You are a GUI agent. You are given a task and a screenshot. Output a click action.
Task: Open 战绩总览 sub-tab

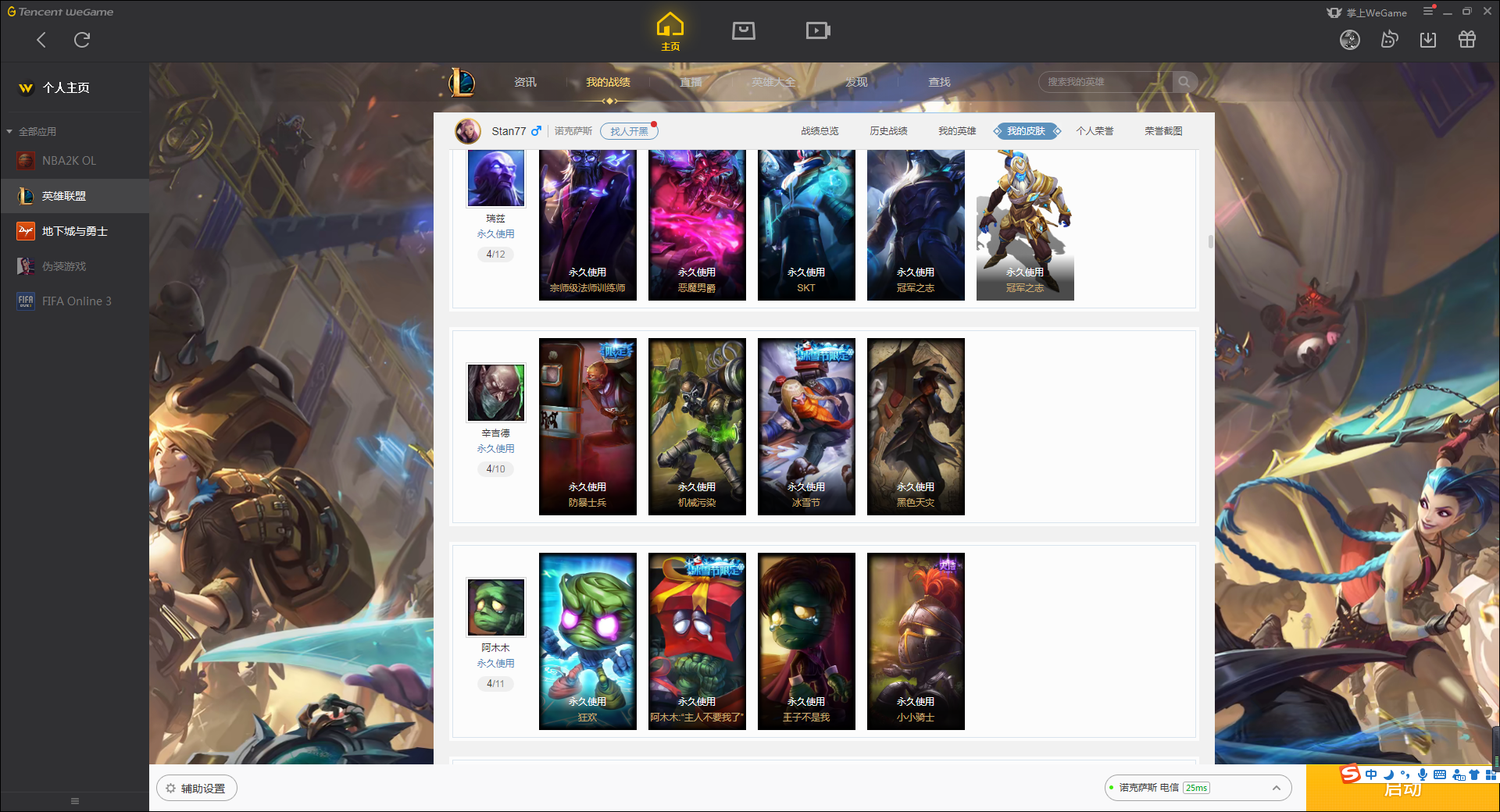tap(820, 131)
